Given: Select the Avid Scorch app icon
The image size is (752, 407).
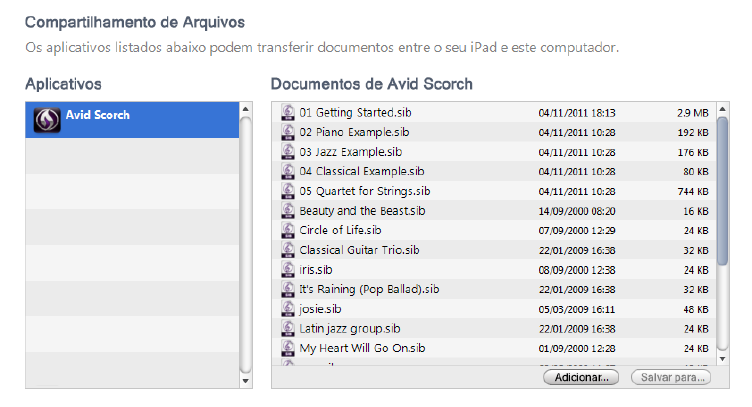Looking at the screenshot, I should point(46,120).
